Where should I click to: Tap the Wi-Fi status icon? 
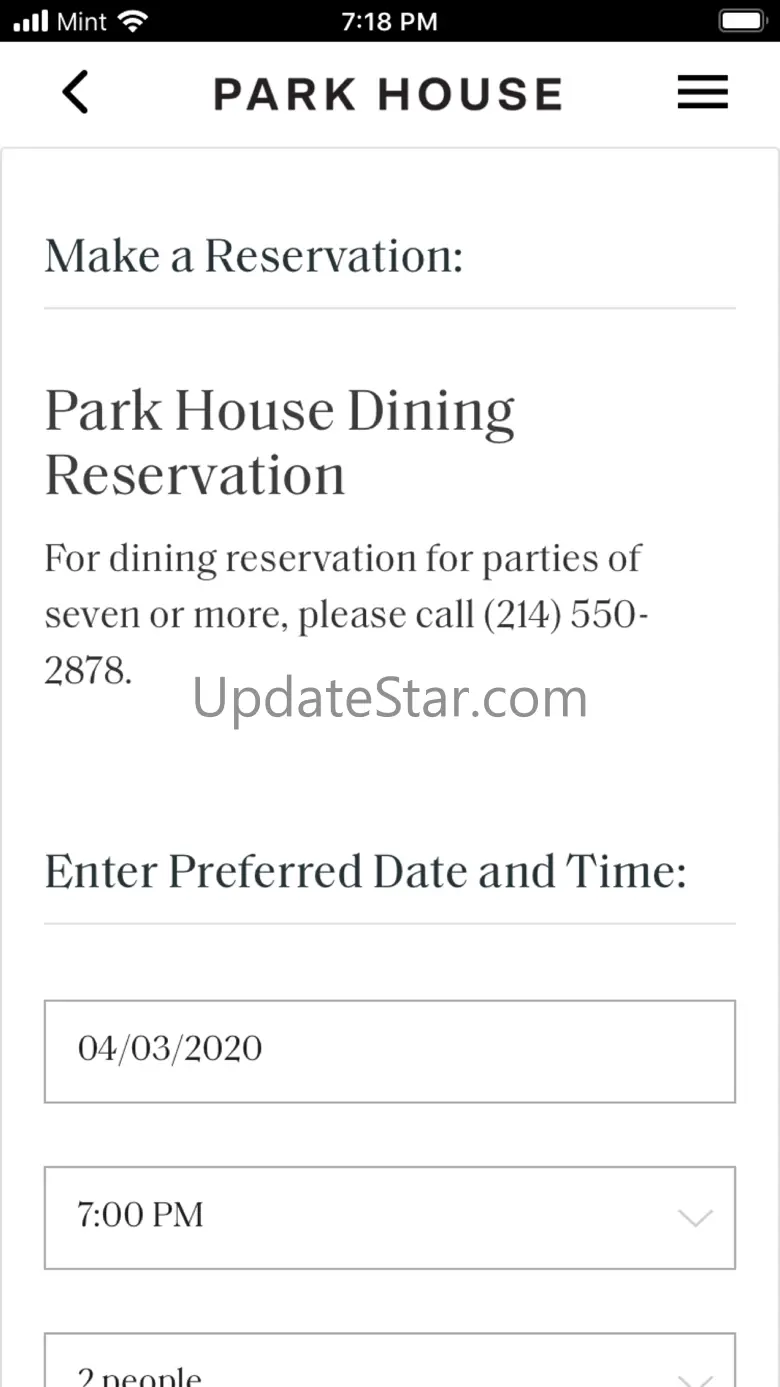pyautogui.click(x=132, y=21)
